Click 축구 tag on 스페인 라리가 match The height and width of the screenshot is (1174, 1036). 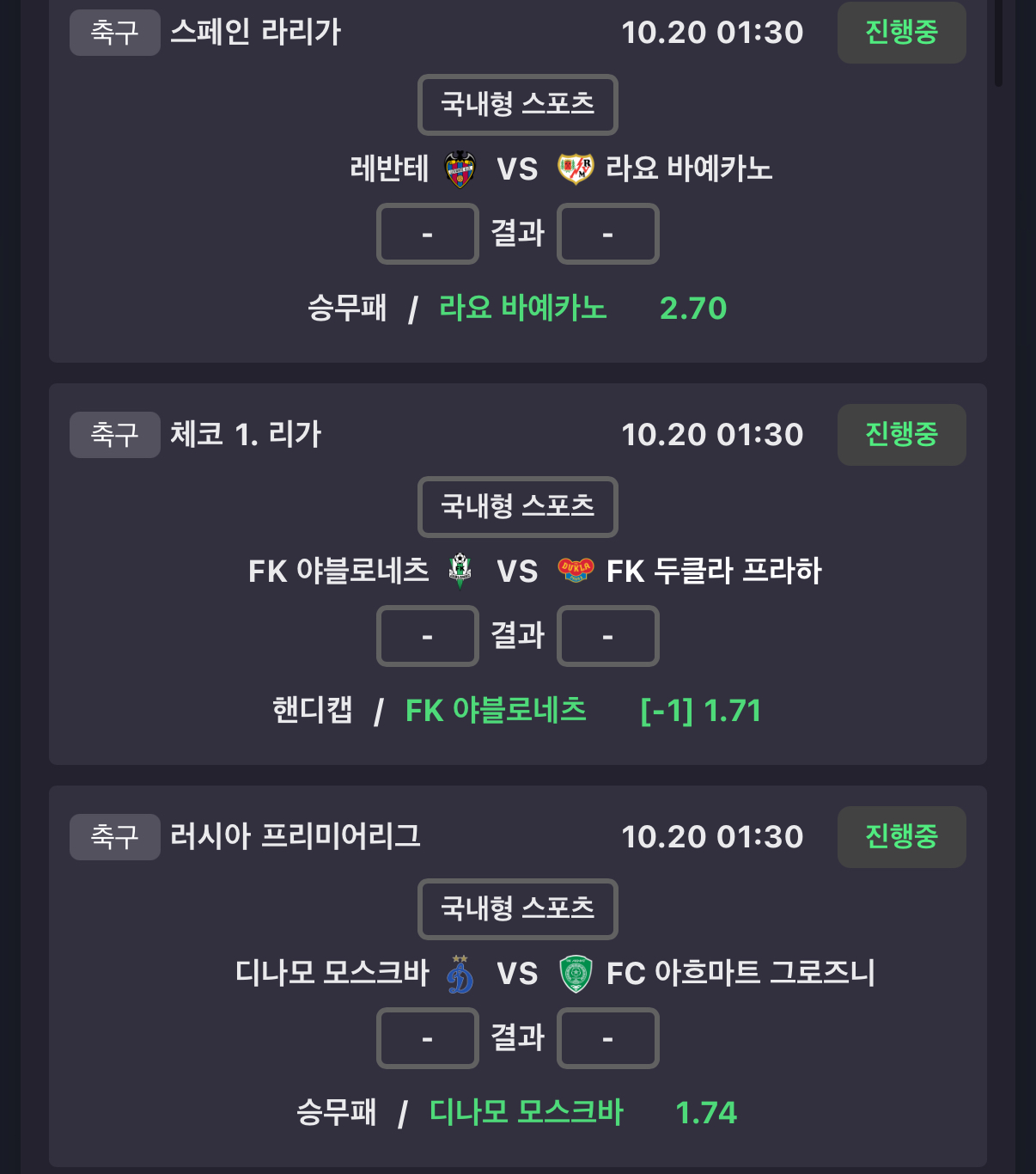click(114, 33)
